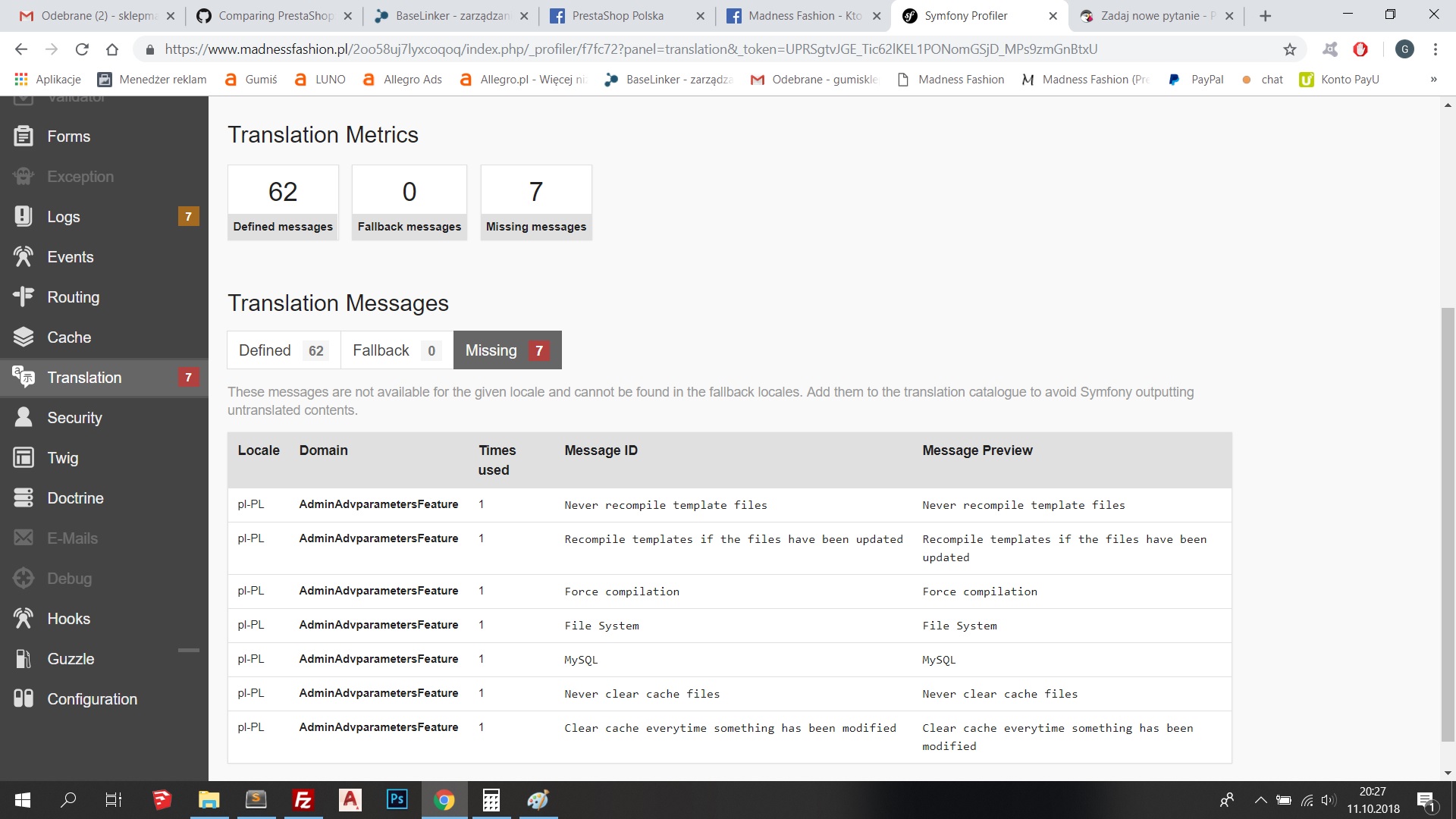Screen dimensions: 1456x819
Task: Expand the hidden bookmarks chevron
Action: point(1433,80)
